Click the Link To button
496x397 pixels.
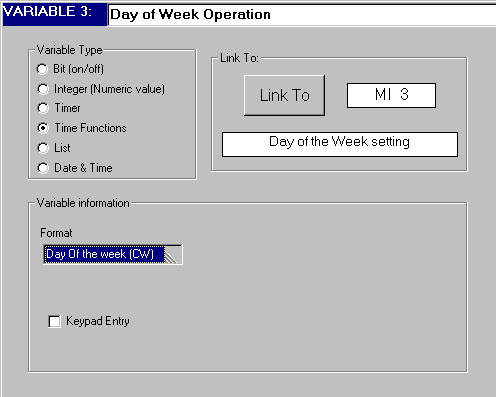point(284,95)
